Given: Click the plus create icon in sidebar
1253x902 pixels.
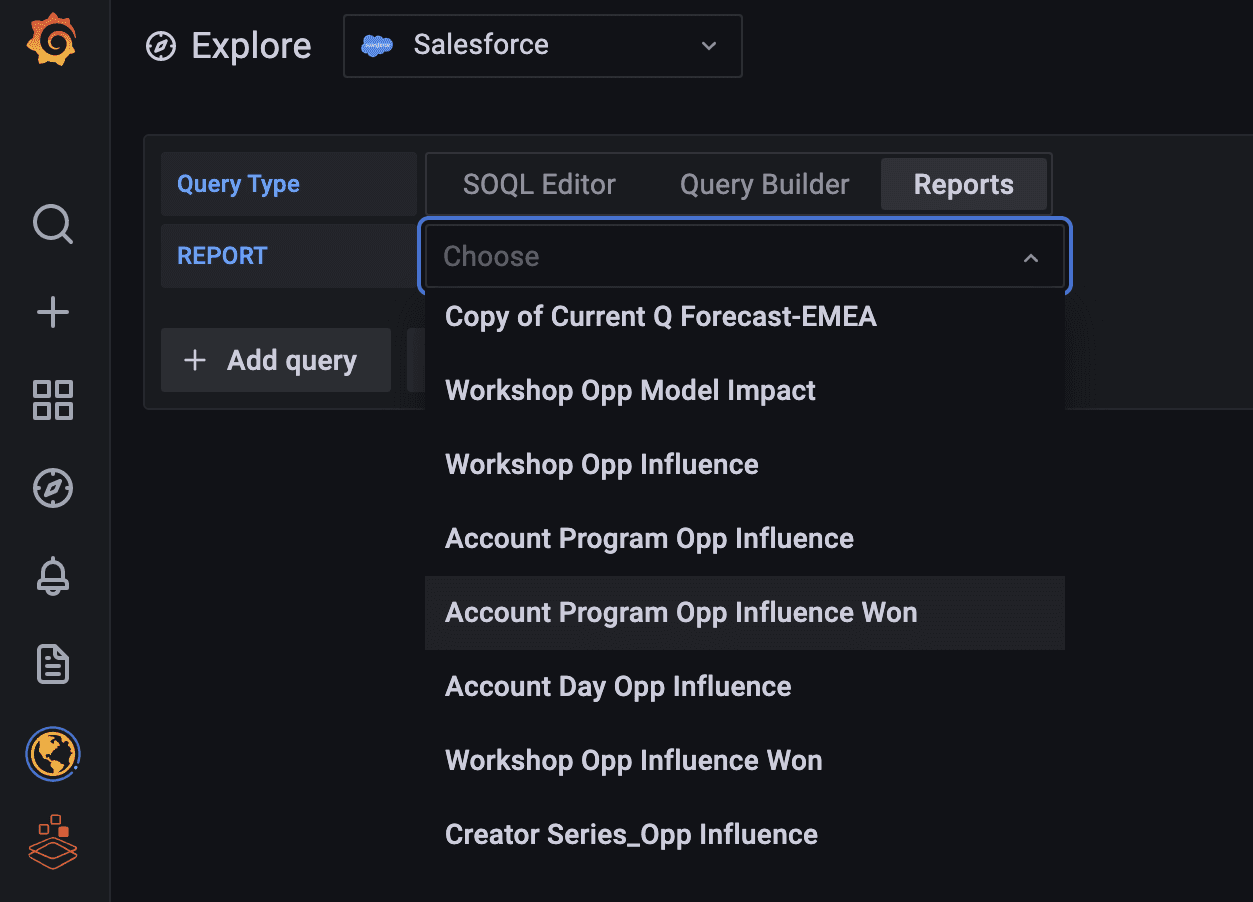Looking at the screenshot, I should coord(53,312).
